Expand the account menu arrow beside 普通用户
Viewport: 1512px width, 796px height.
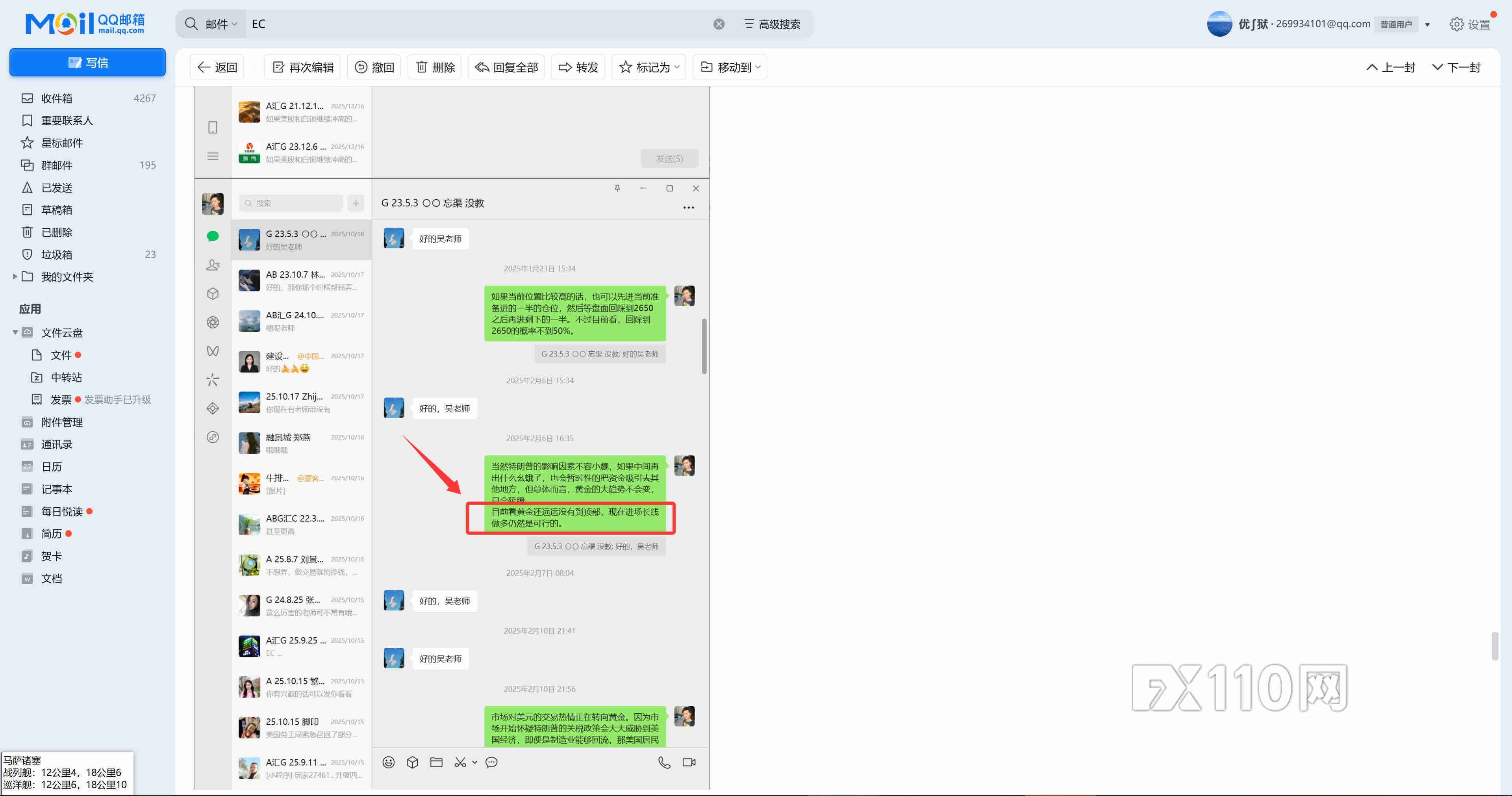[1427, 25]
